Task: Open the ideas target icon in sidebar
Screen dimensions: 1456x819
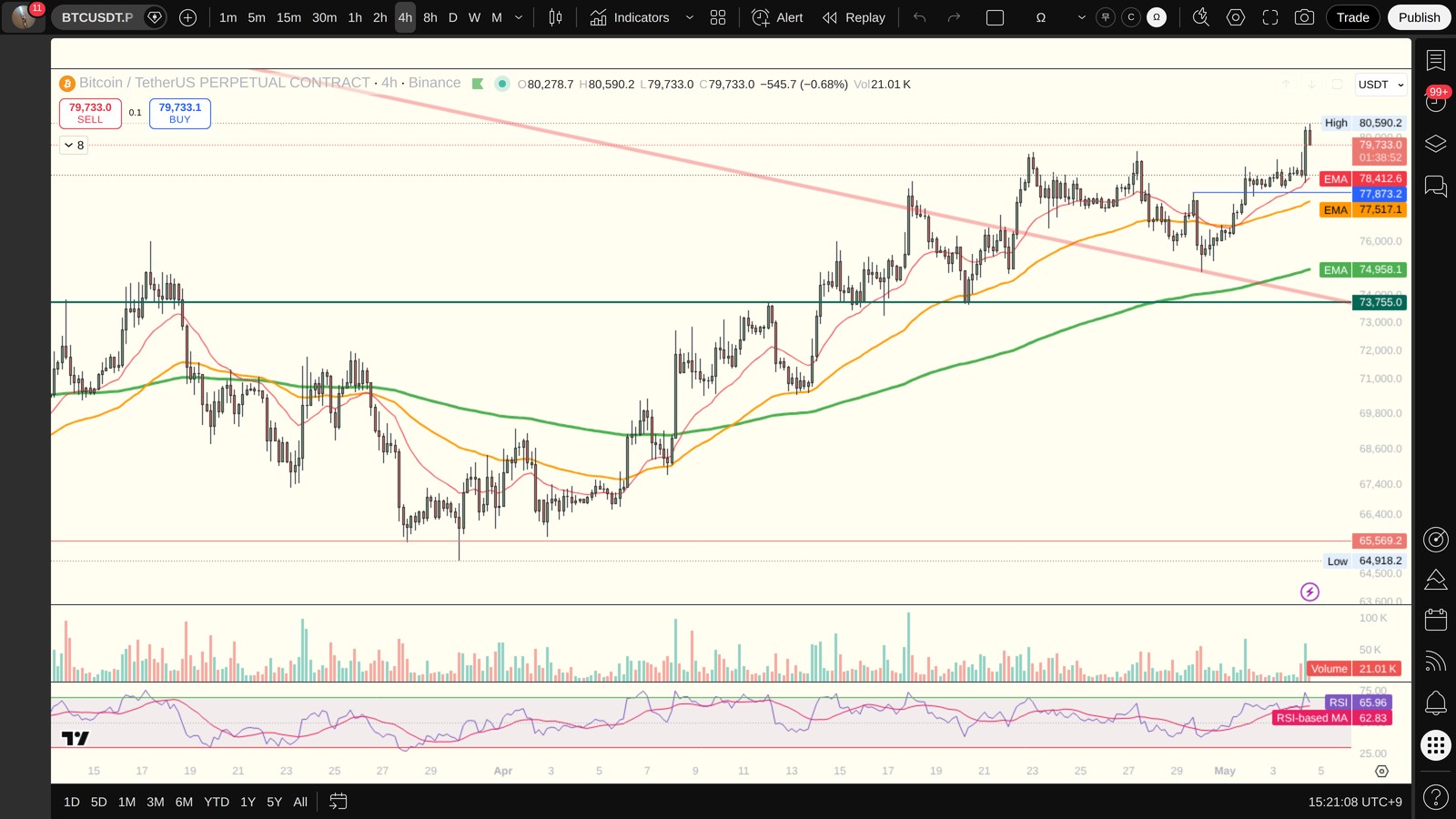Action: (1435, 540)
